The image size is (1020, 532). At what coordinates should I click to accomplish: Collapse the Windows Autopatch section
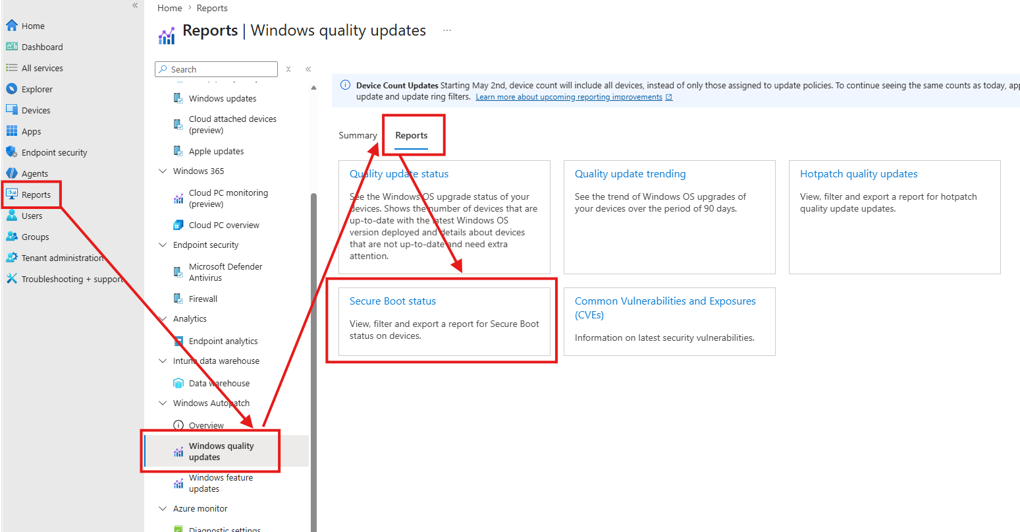pyautogui.click(x=163, y=403)
